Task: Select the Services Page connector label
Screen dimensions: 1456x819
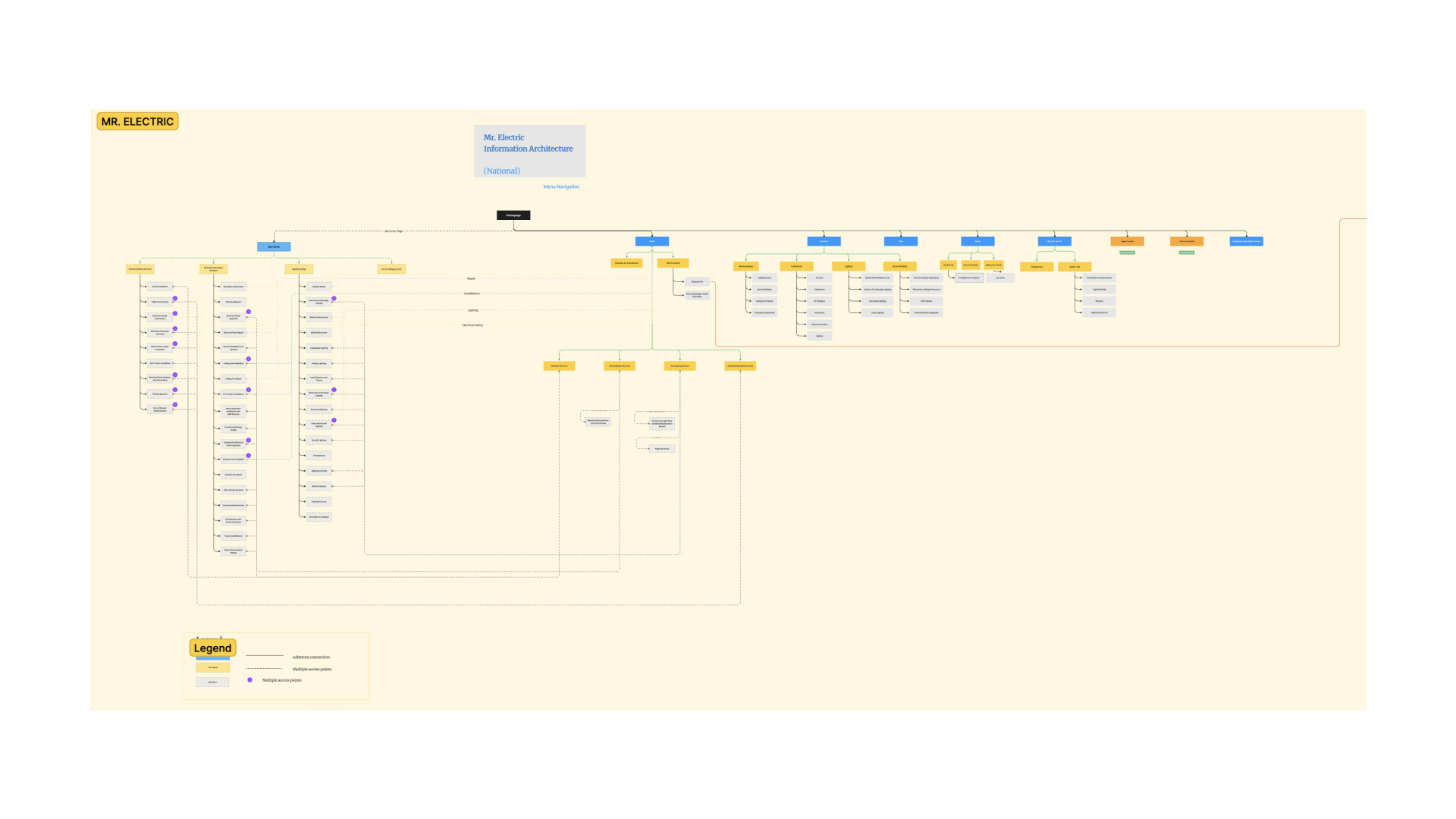Action: (x=394, y=231)
